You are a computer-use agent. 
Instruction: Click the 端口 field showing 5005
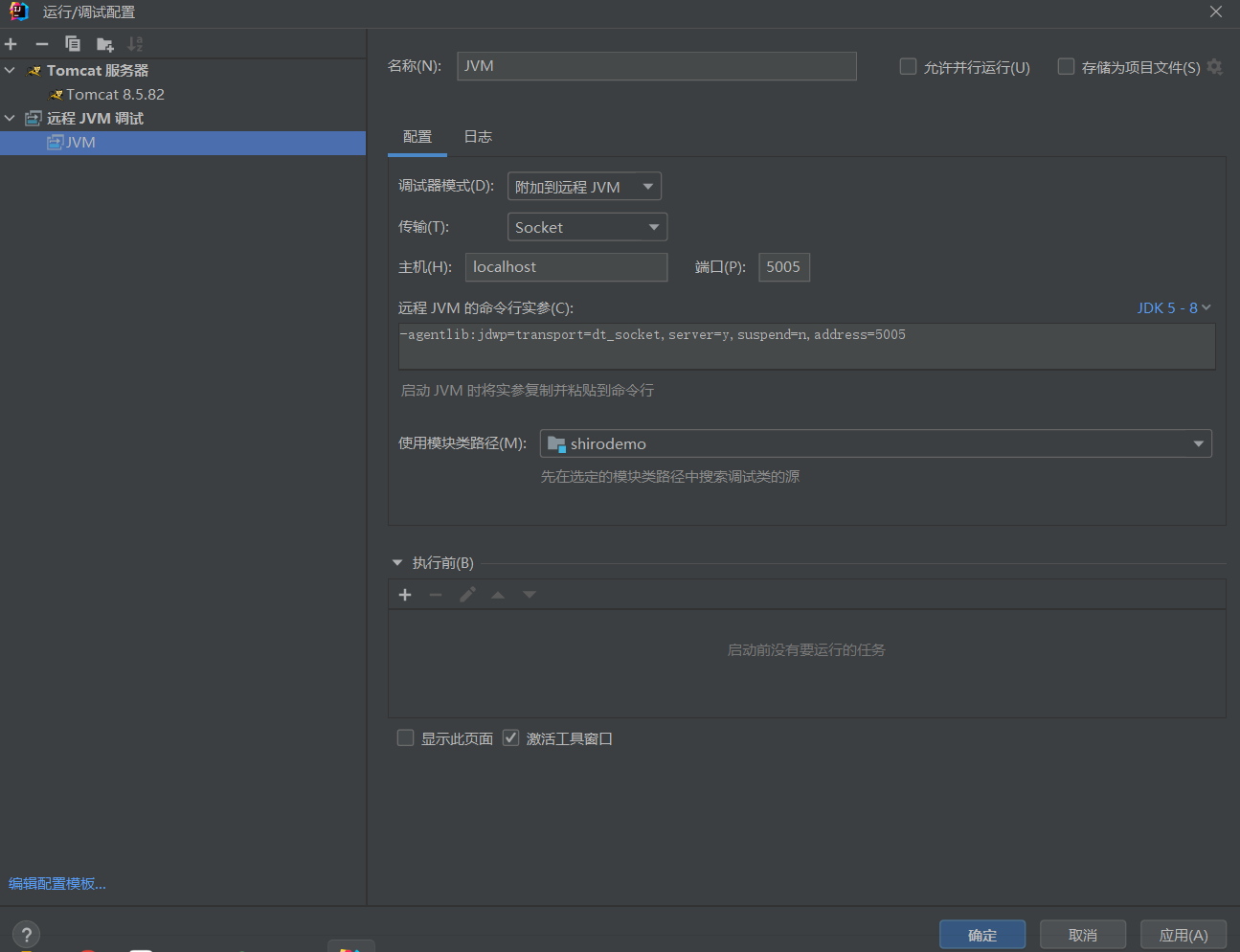783,267
